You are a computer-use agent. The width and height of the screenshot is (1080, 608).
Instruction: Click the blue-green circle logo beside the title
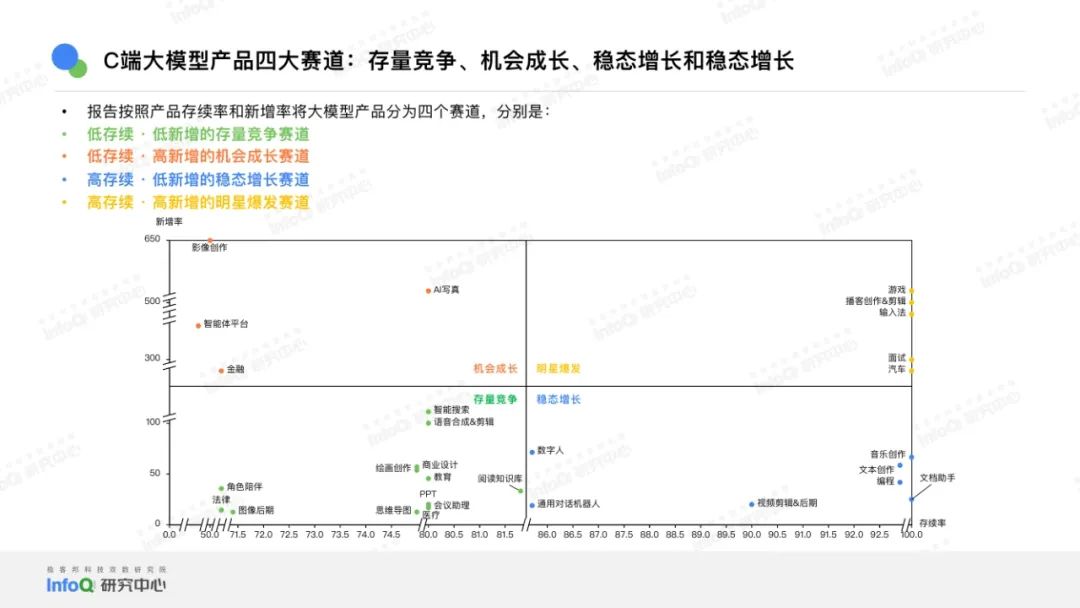point(69,61)
